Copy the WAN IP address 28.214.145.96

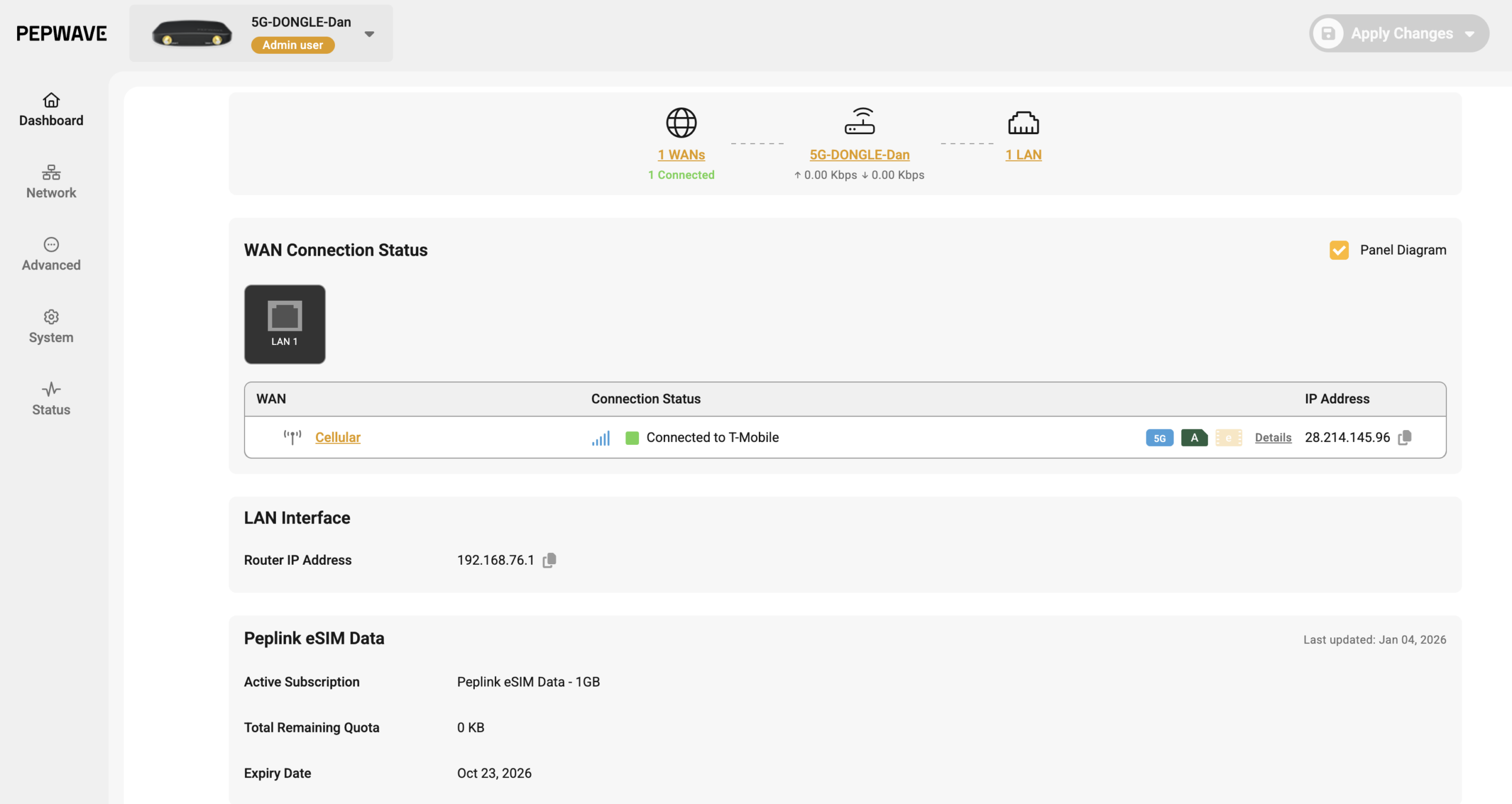tap(1405, 437)
